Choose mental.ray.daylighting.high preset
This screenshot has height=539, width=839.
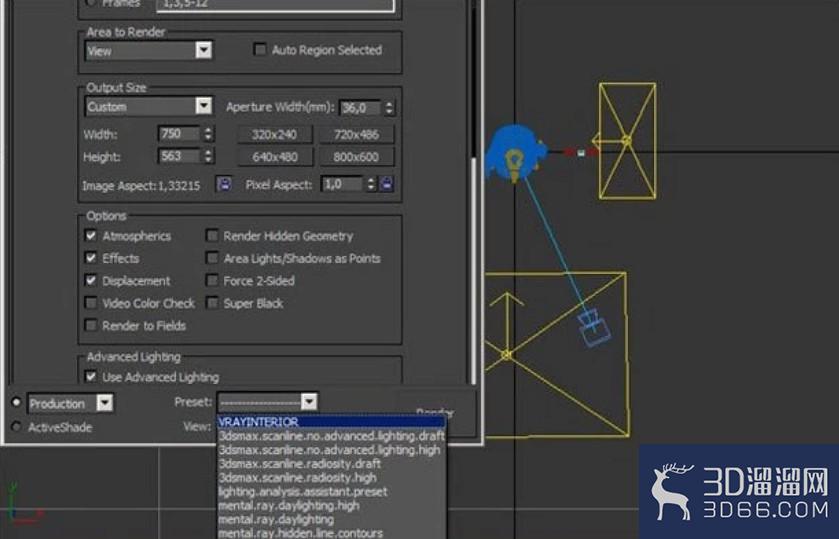(x=331, y=505)
